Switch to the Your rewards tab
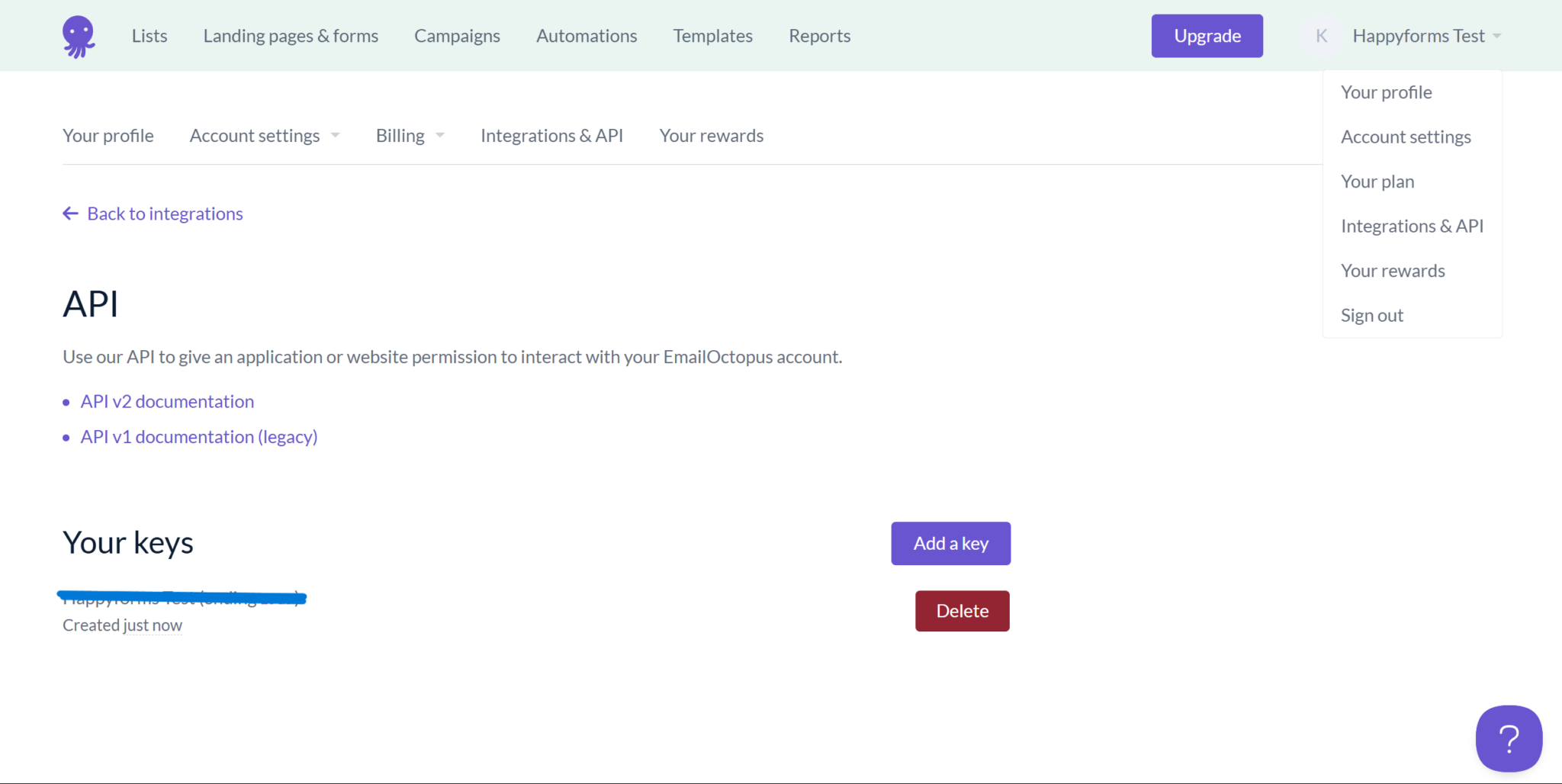Viewport: 1562px width, 784px height. [x=711, y=135]
